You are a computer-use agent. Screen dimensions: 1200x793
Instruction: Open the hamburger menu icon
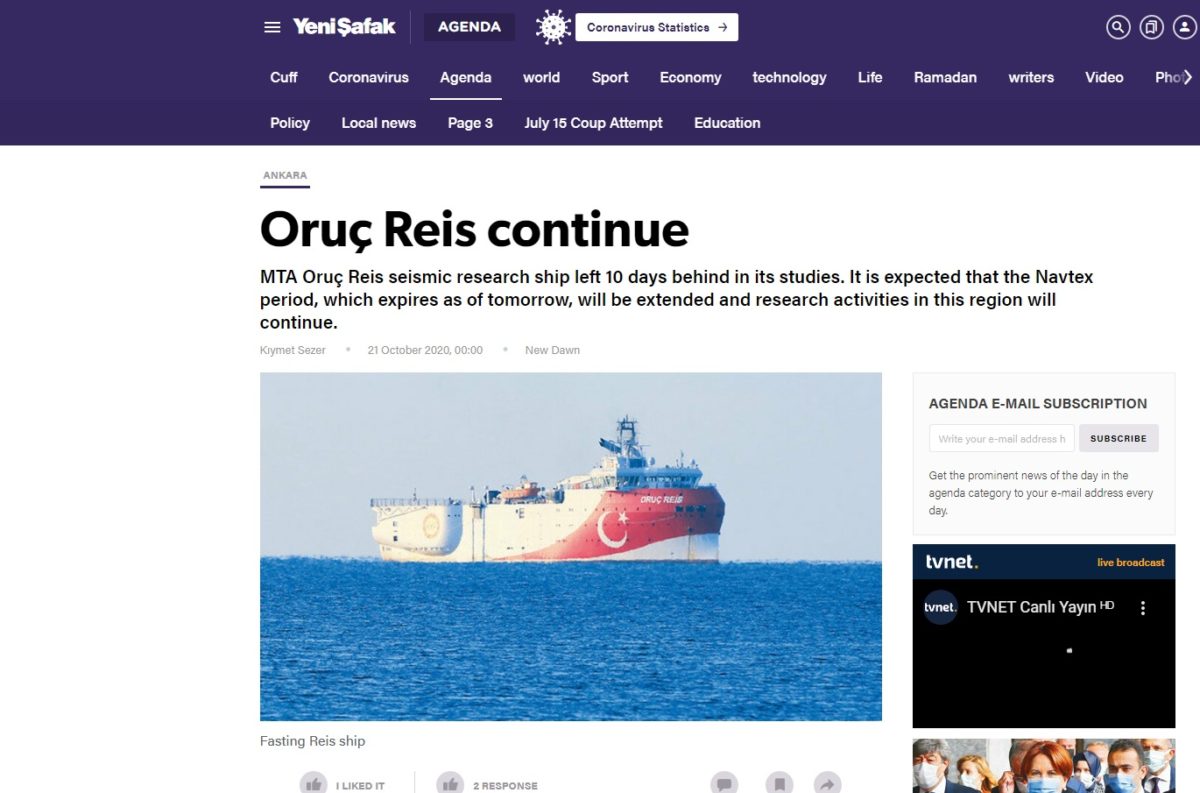point(272,27)
